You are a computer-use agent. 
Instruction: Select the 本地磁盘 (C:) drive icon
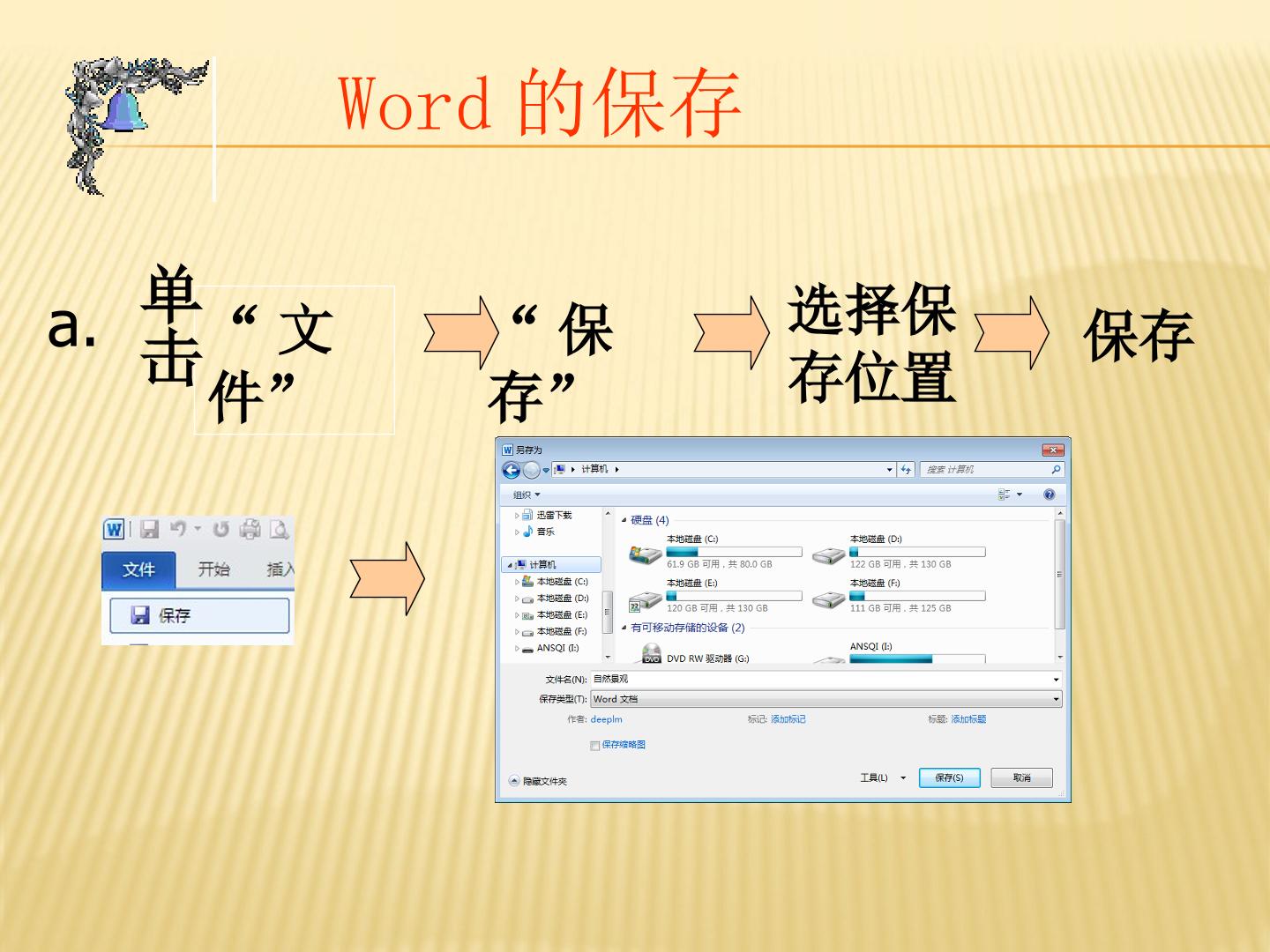[645, 554]
